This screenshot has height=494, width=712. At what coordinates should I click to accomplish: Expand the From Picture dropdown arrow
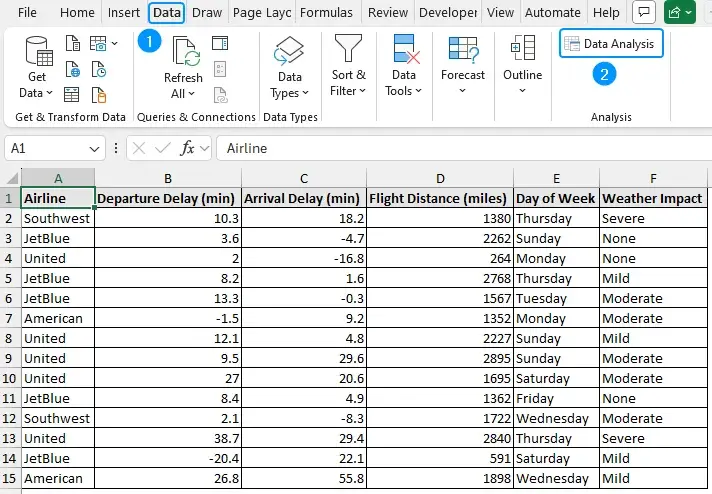click(114, 44)
